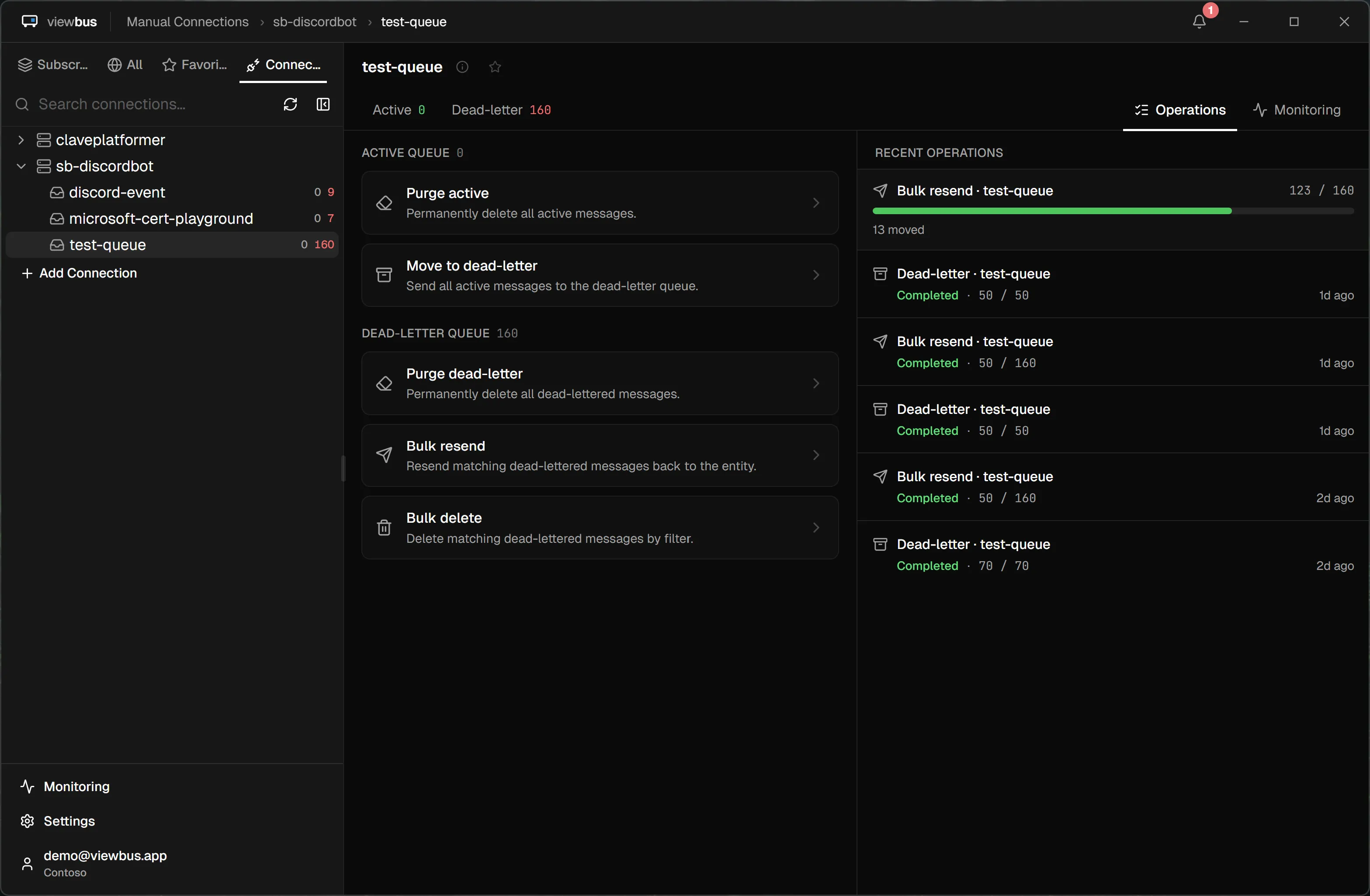The width and height of the screenshot is (1370, 896).
Task: Open Bulk delete chevron arrow
Action: pos(816,528)
